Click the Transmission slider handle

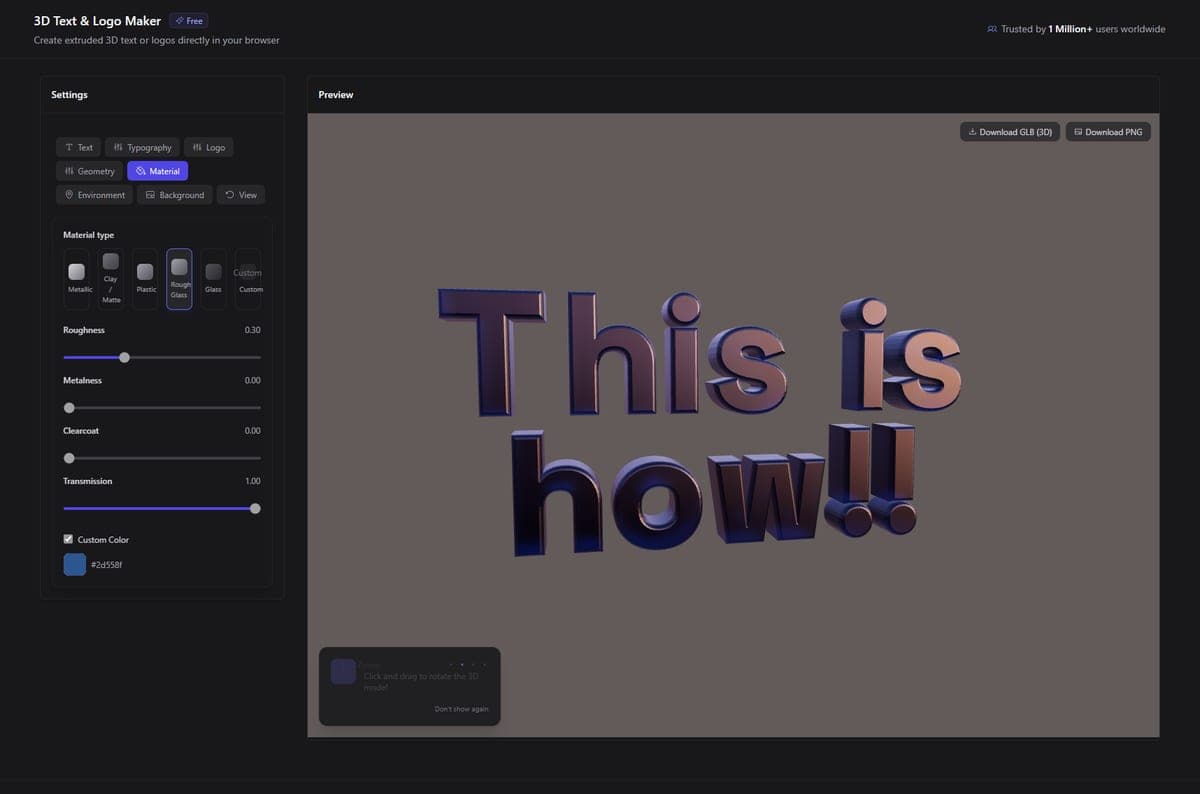tap(255, 508)
